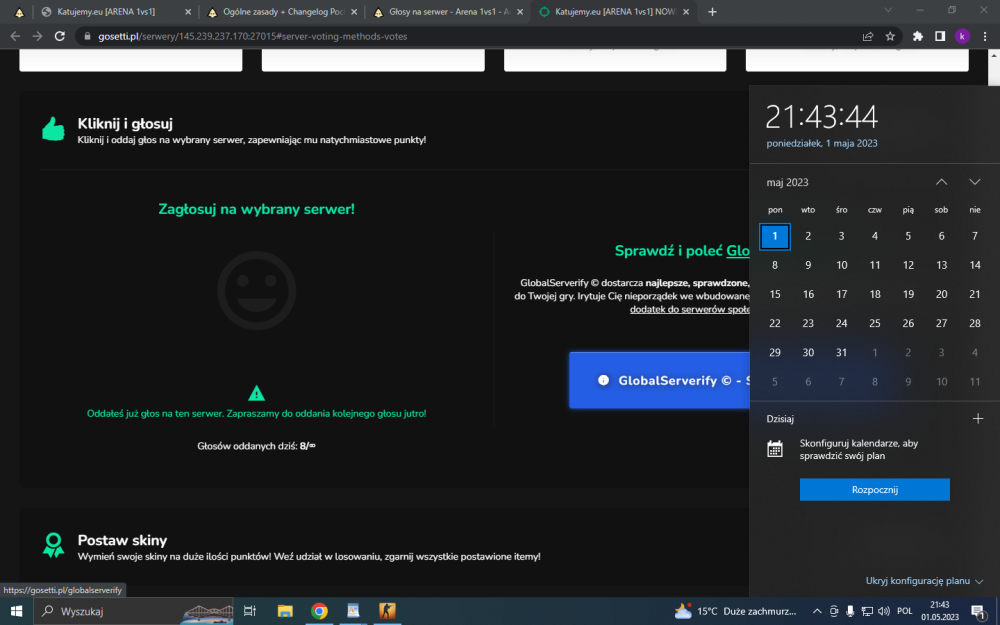Click date 'poniedziałek, 1 maja 2023'

point(822,143)
